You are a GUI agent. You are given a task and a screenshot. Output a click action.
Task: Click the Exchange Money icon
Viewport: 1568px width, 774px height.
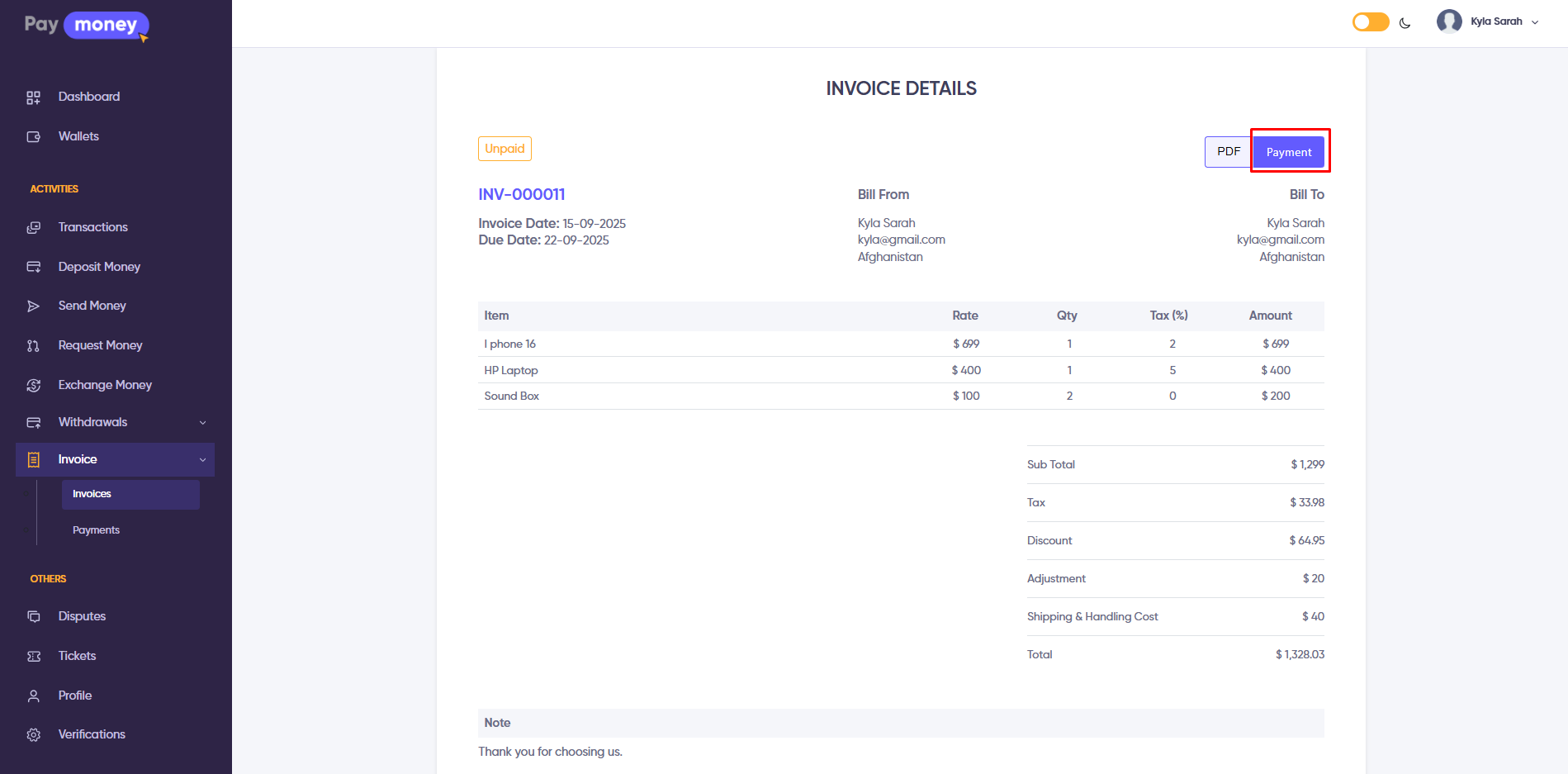(33, 386)
